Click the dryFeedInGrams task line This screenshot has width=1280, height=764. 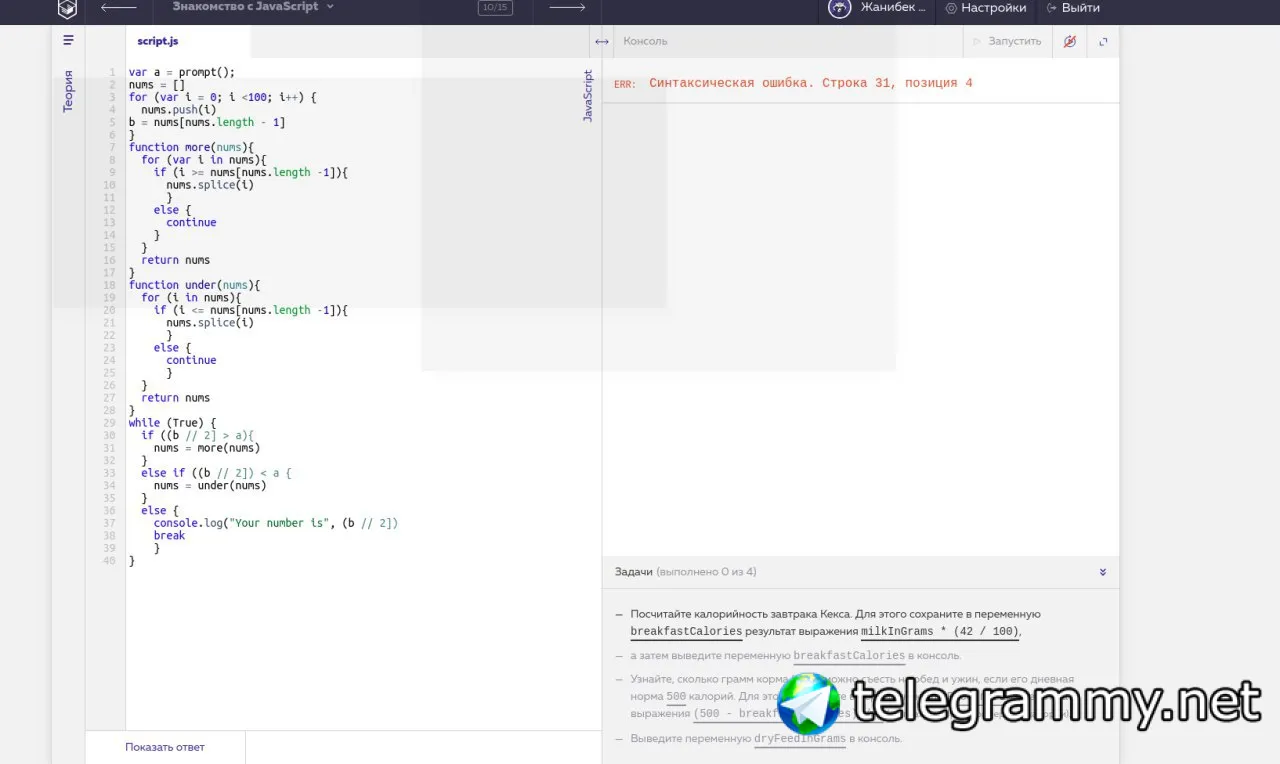[x=766, y=739]
